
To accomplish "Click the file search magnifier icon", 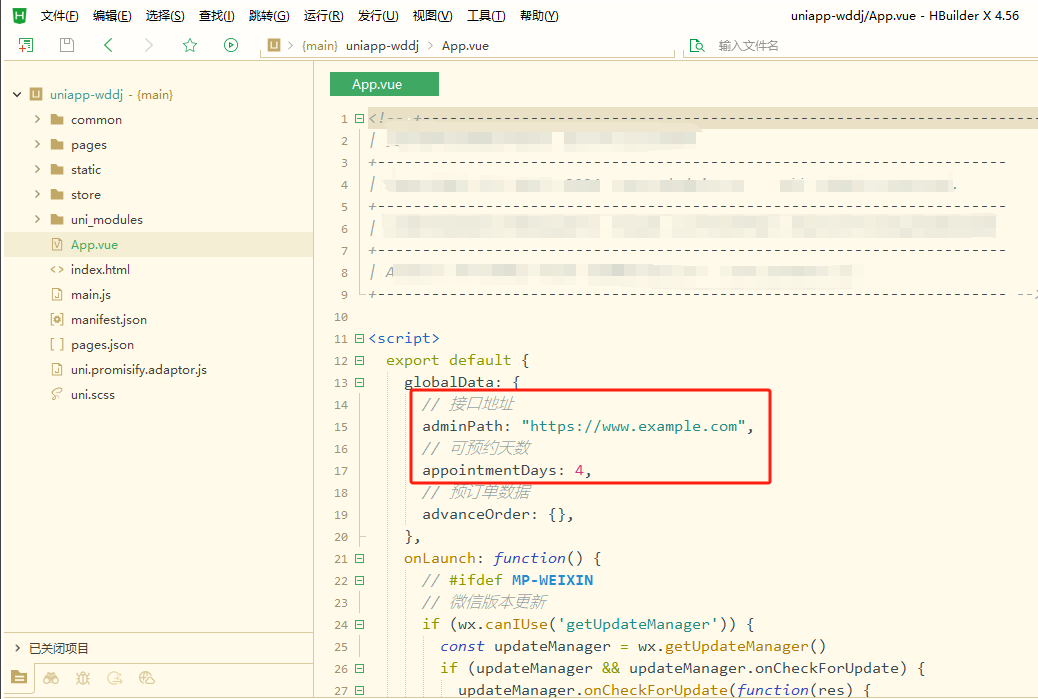I will 697,45.
